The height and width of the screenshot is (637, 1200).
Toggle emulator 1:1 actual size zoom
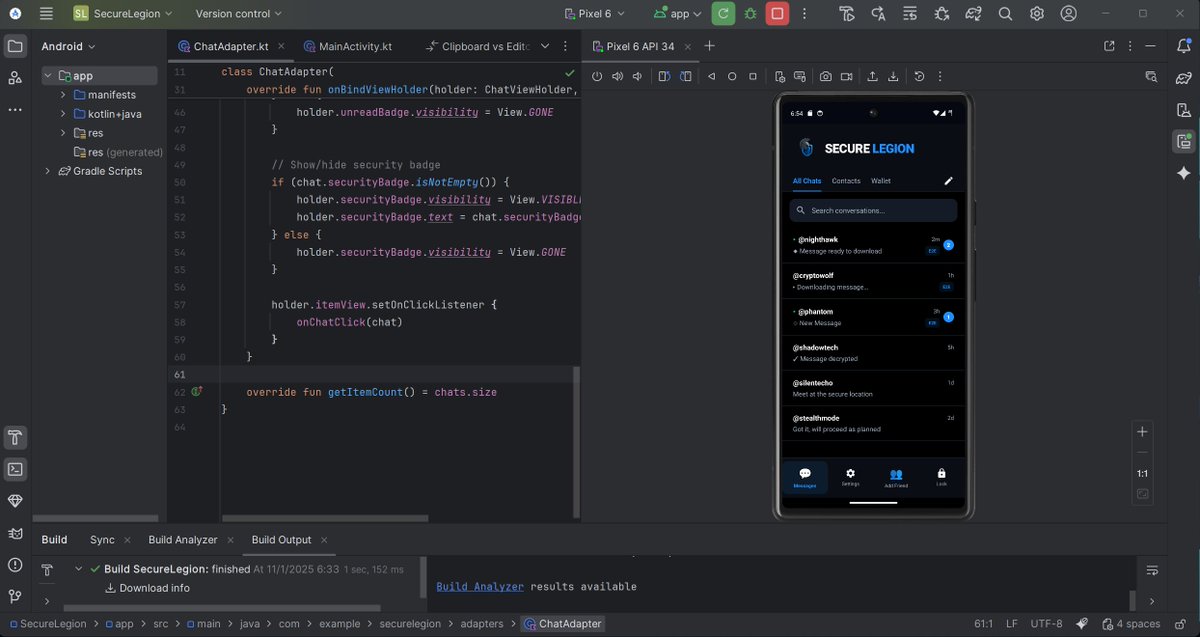click(x=1142, y=473)
